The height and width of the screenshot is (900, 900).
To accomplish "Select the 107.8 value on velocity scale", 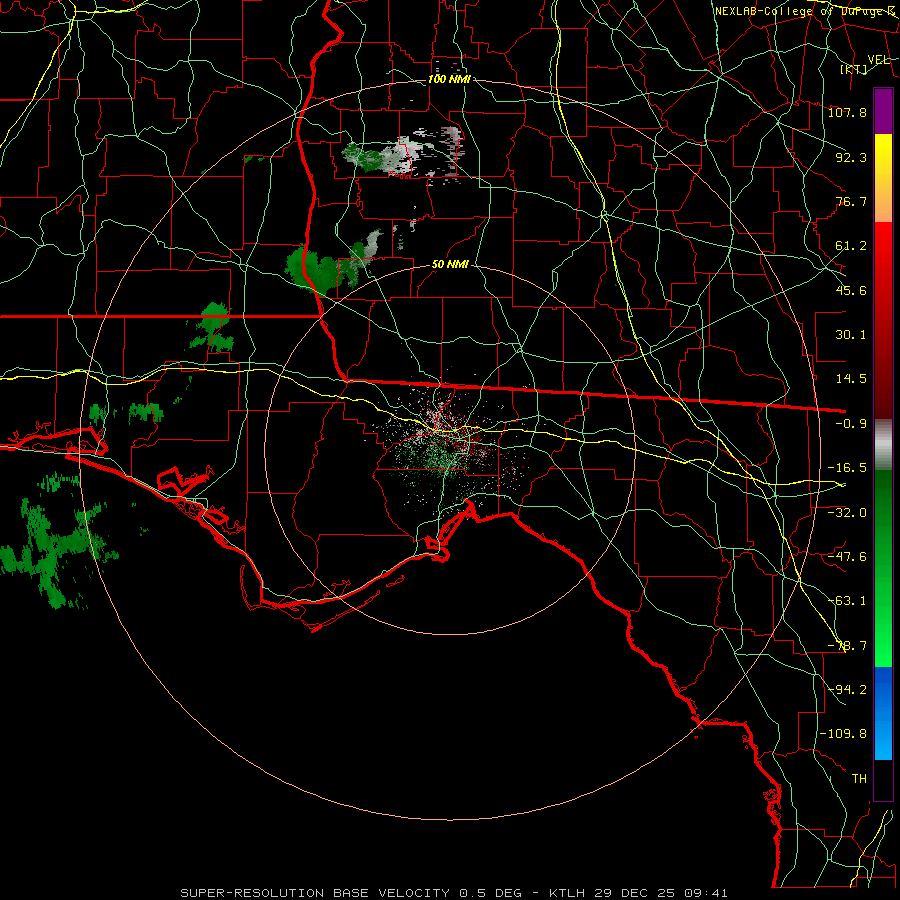I will [847, 112].
